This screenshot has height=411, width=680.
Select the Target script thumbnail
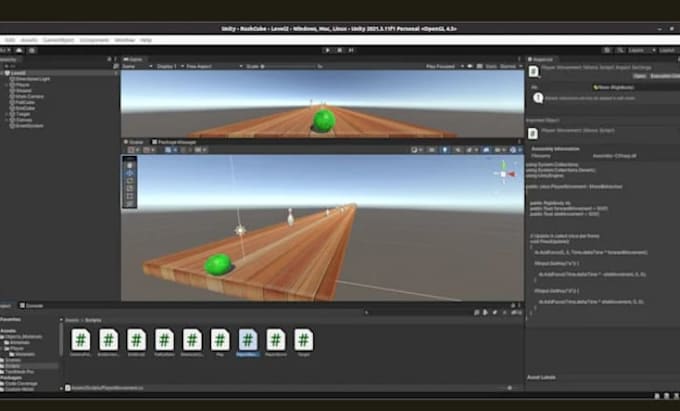coord(304,339)
